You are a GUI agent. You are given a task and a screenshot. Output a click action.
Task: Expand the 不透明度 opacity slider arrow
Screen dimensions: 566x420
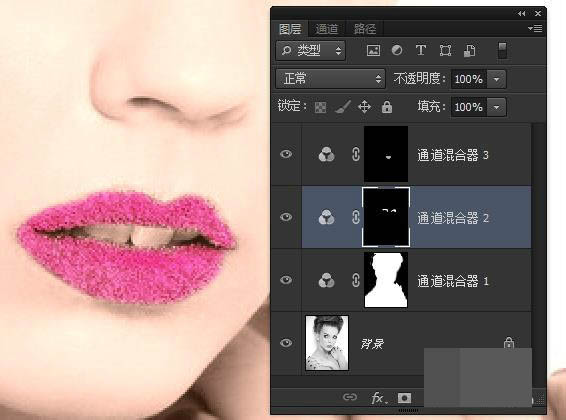click(496, 79)
